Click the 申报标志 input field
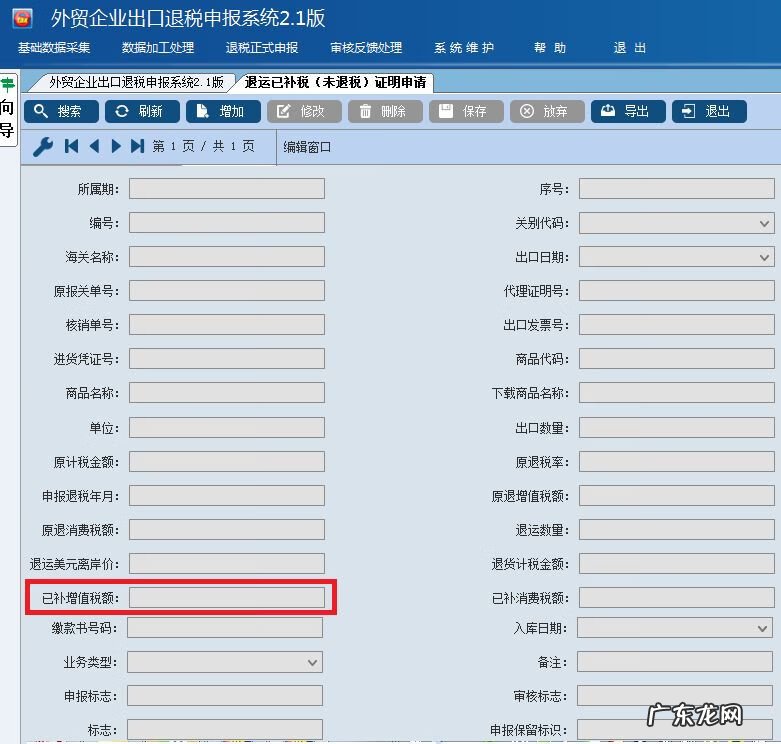 pos(225,696)
